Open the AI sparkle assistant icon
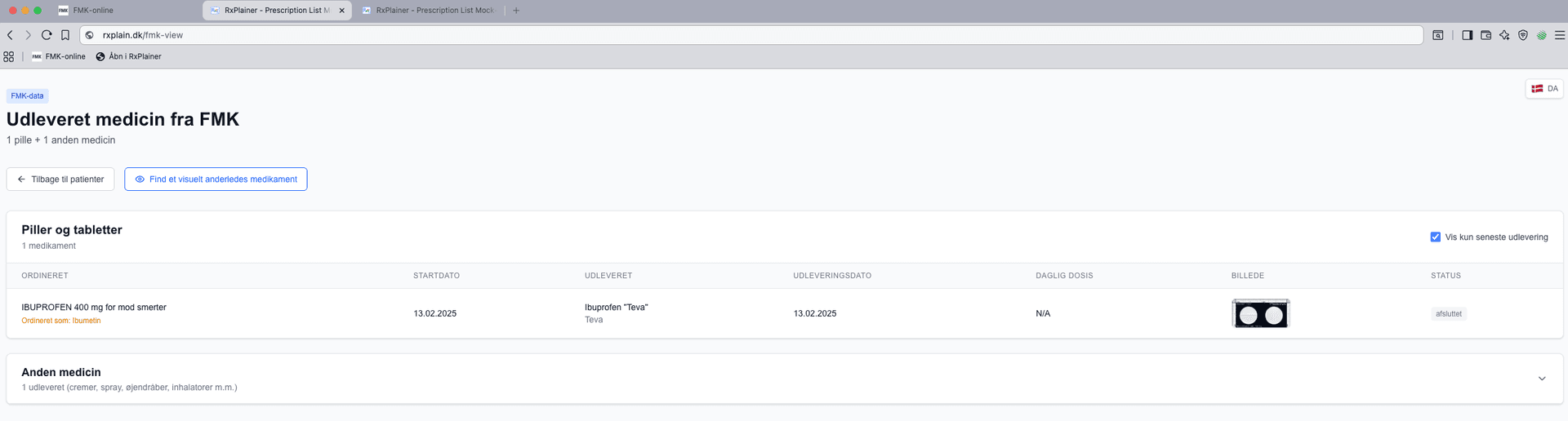The width and height of the screenshot is (1568, 421). pyautogui.click(x=1504, y=35)
